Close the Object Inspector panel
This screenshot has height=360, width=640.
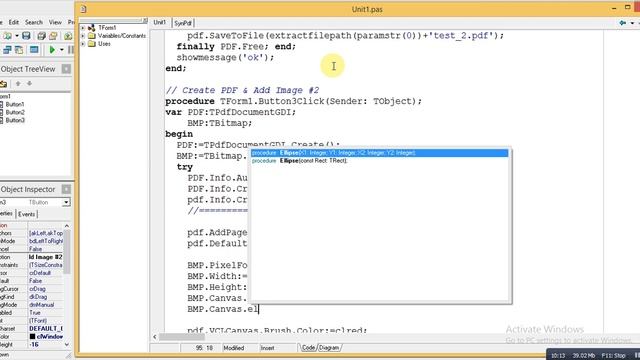66,189
